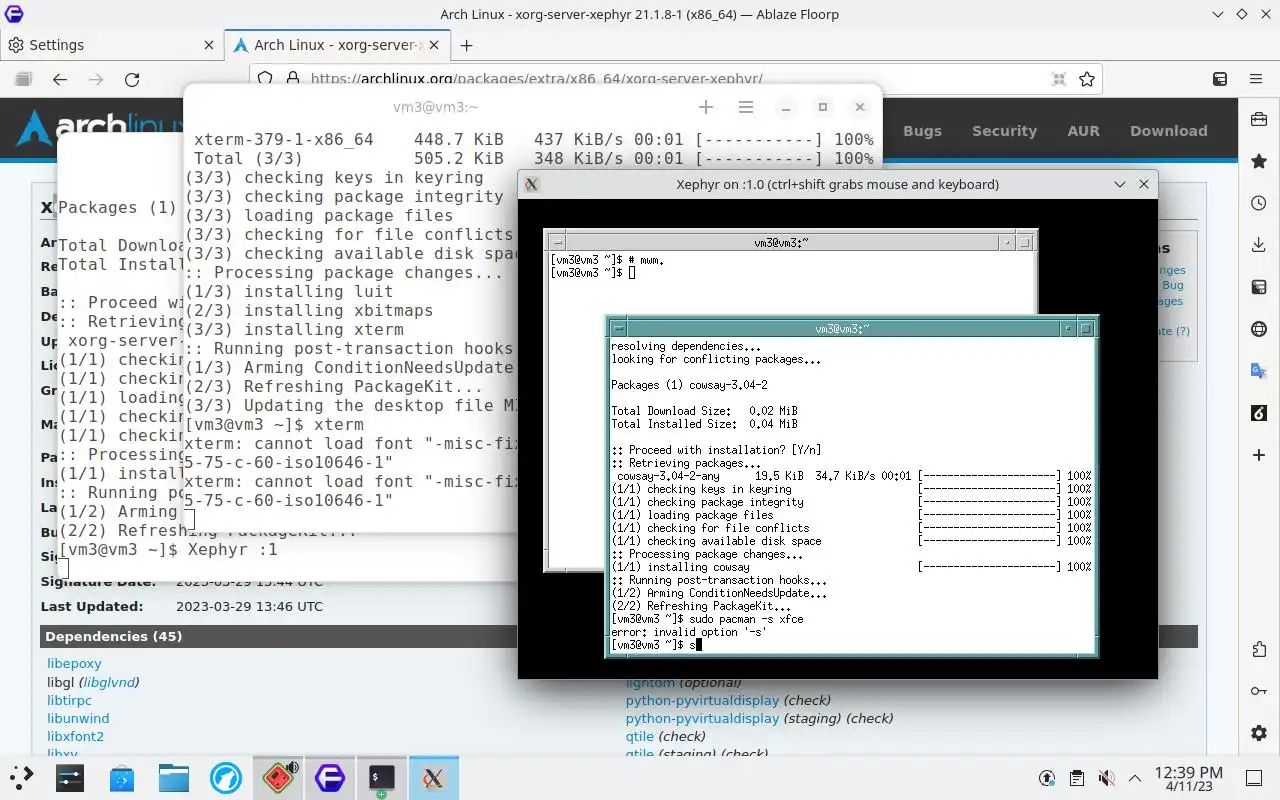1280x800 pixels.
Task: Open the sidebar settings gear icon
Action: [x=1259, y=733]
